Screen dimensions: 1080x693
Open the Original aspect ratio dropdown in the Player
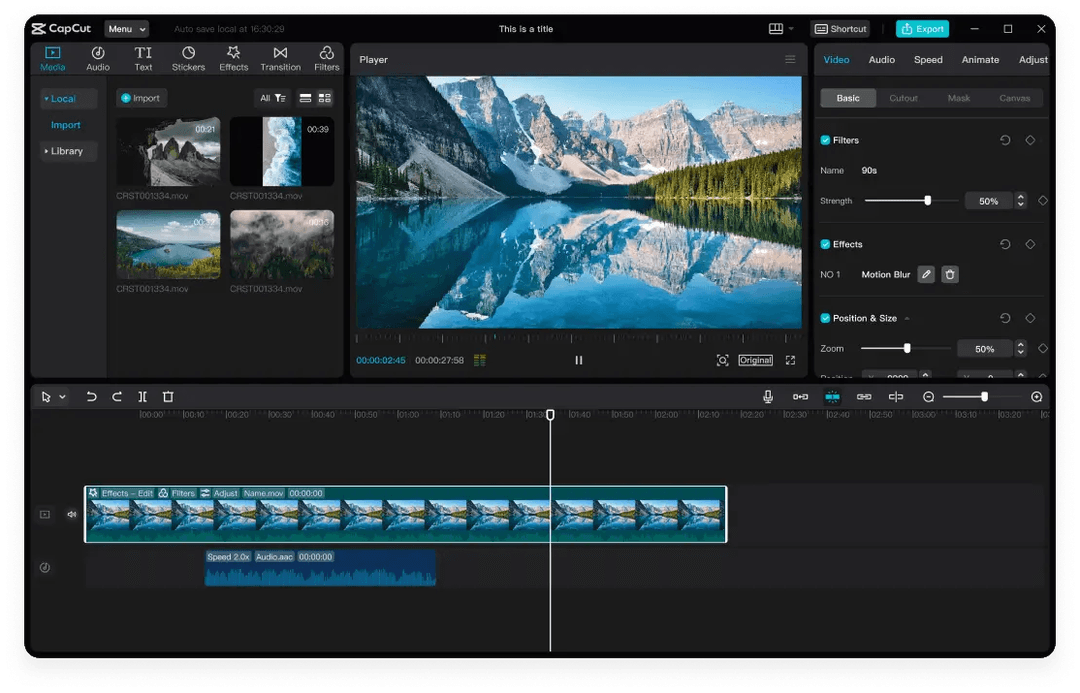tap(755, 360)
